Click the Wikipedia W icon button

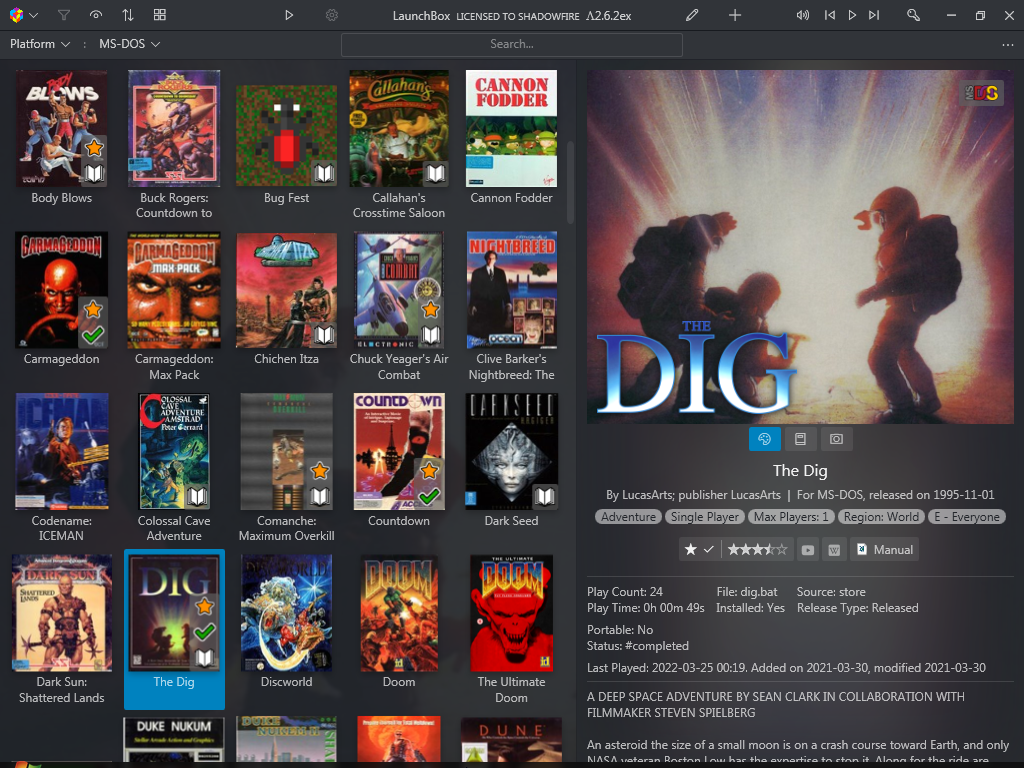click(834, 550)
